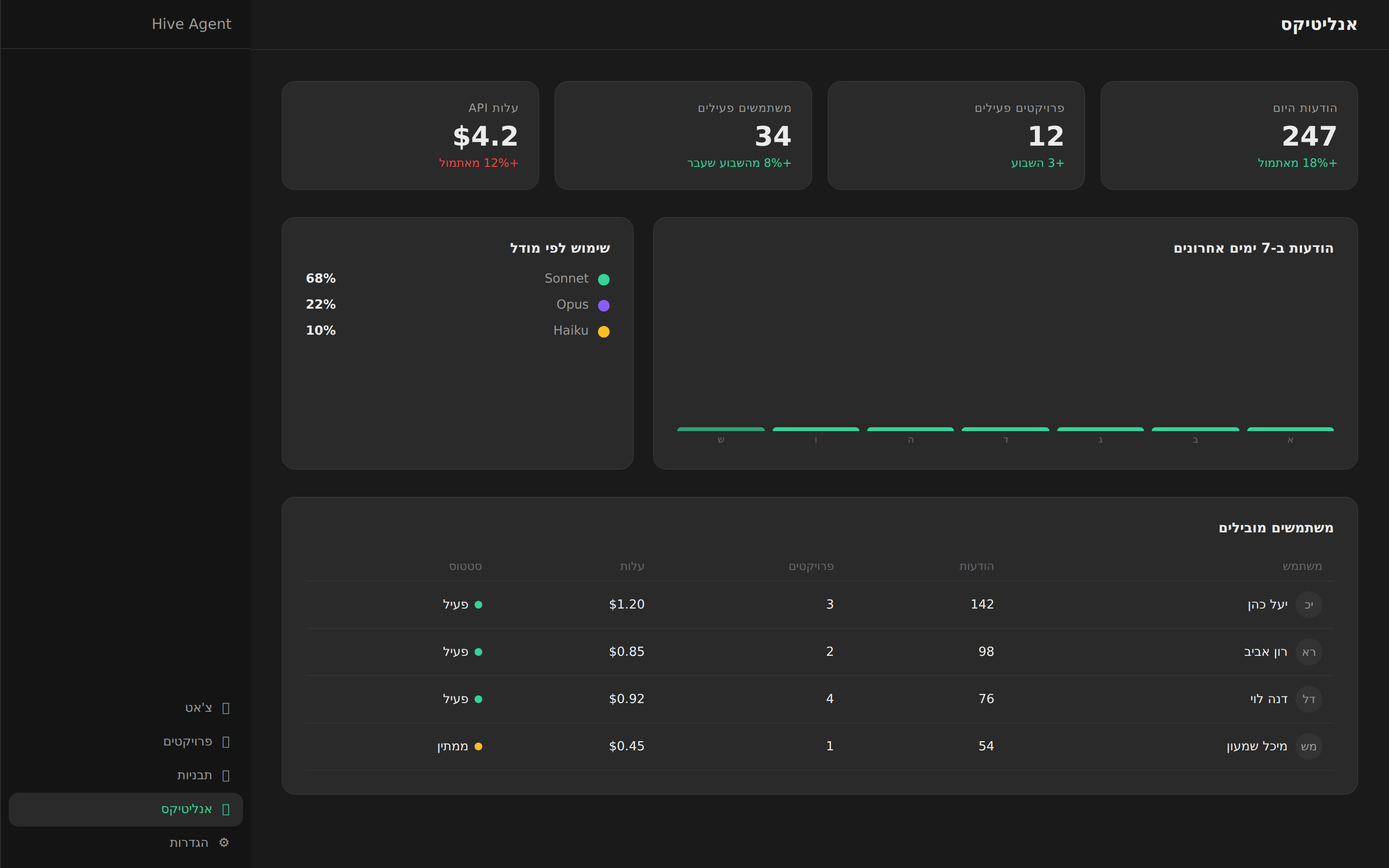The width and height of the screenshot is (1389, 868).
Task: Click the פרויקטים פעילים card value 12
Action: (x=1046, y=136)
